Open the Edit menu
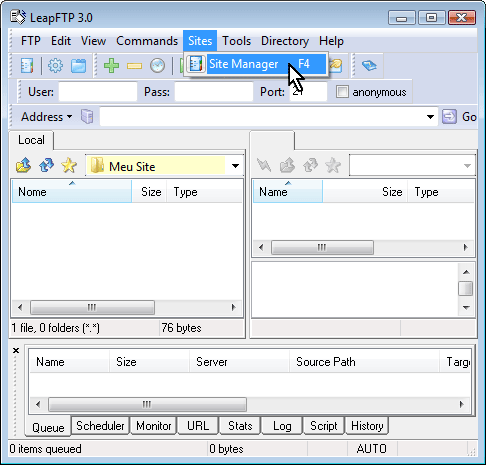Screen dimensions: 486x465 point(61,41)
